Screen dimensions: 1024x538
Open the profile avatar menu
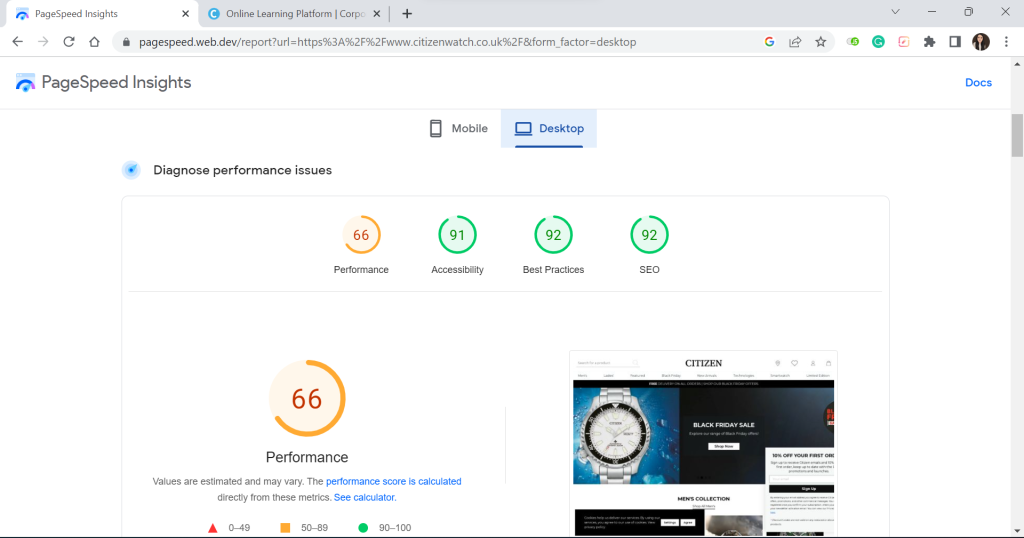[981, 42]
